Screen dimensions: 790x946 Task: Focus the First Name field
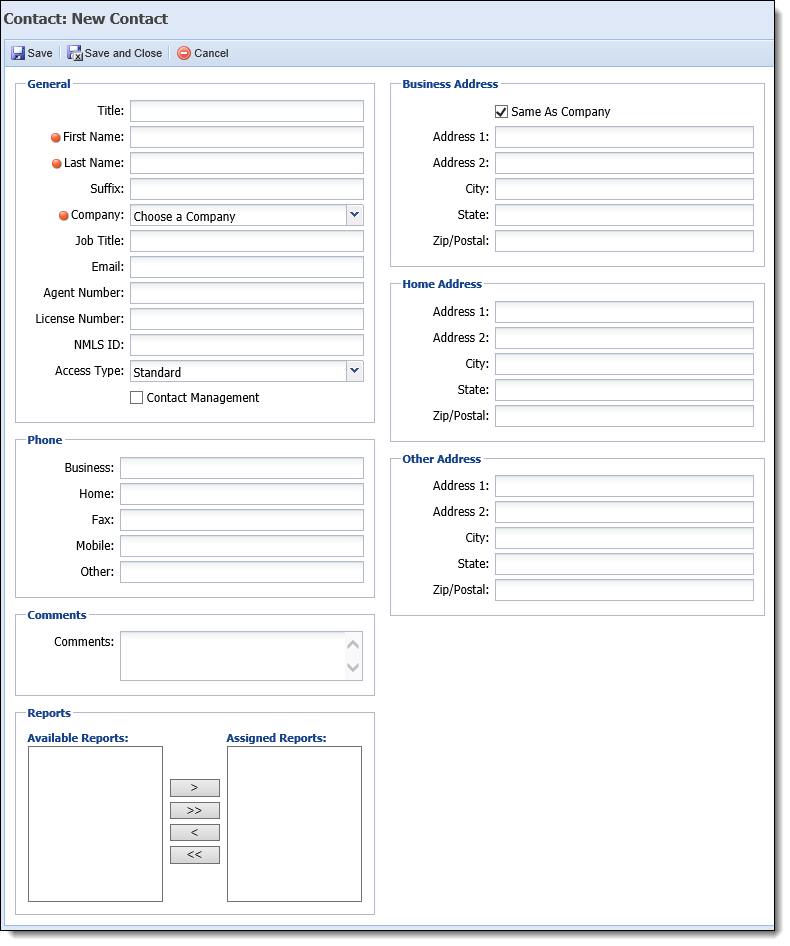point(247,137)
